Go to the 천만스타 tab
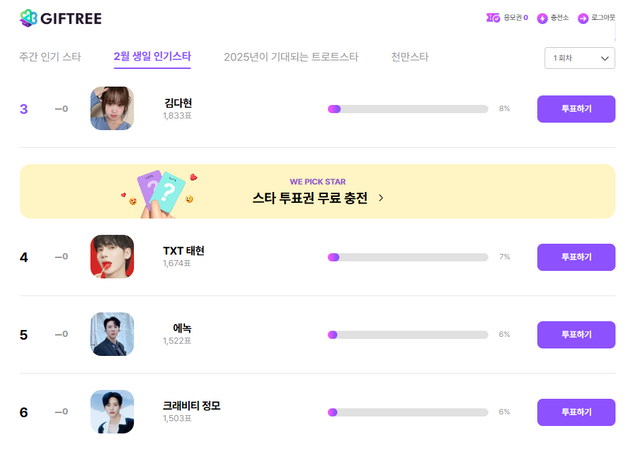This screenshot has height=450, width=640. [x=409, y=57]
